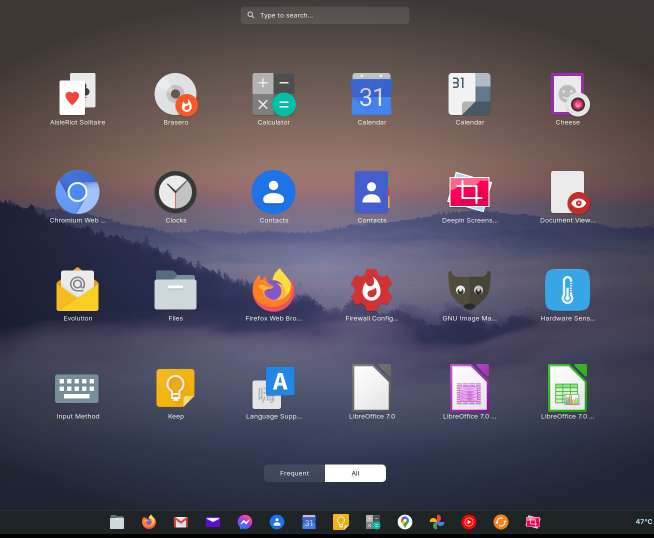Launch Cheese webcam app
The height and width of the screenshot is (538, 654).
coord(568,95)
